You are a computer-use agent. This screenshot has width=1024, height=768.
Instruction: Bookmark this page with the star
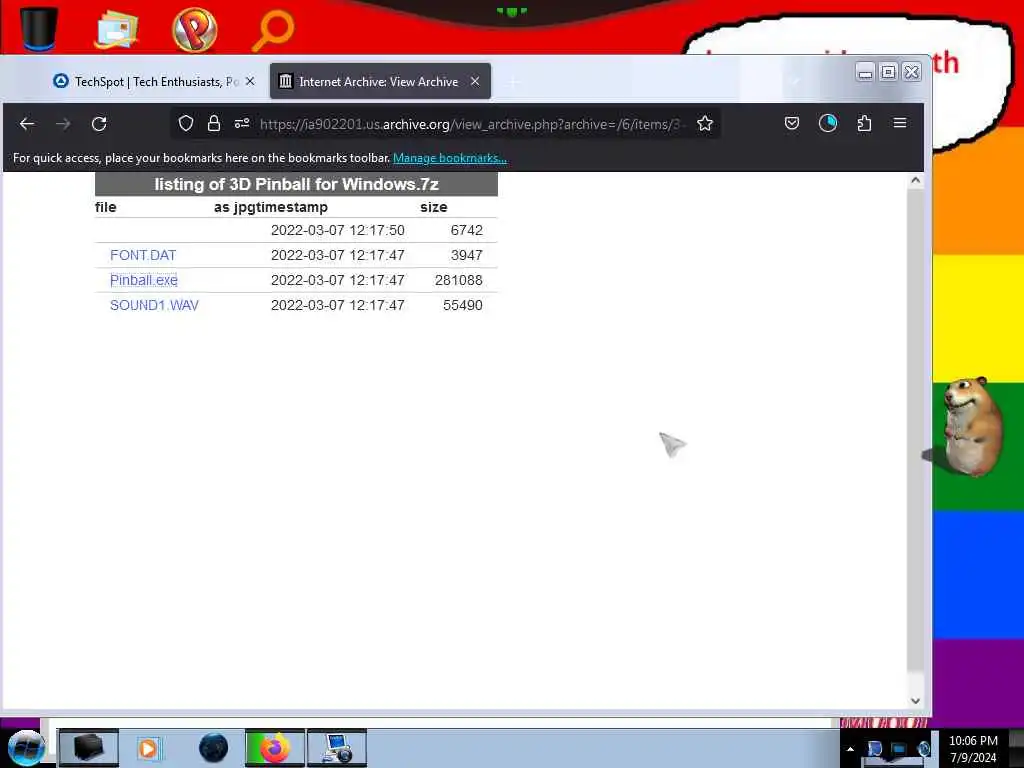(705, 123)
